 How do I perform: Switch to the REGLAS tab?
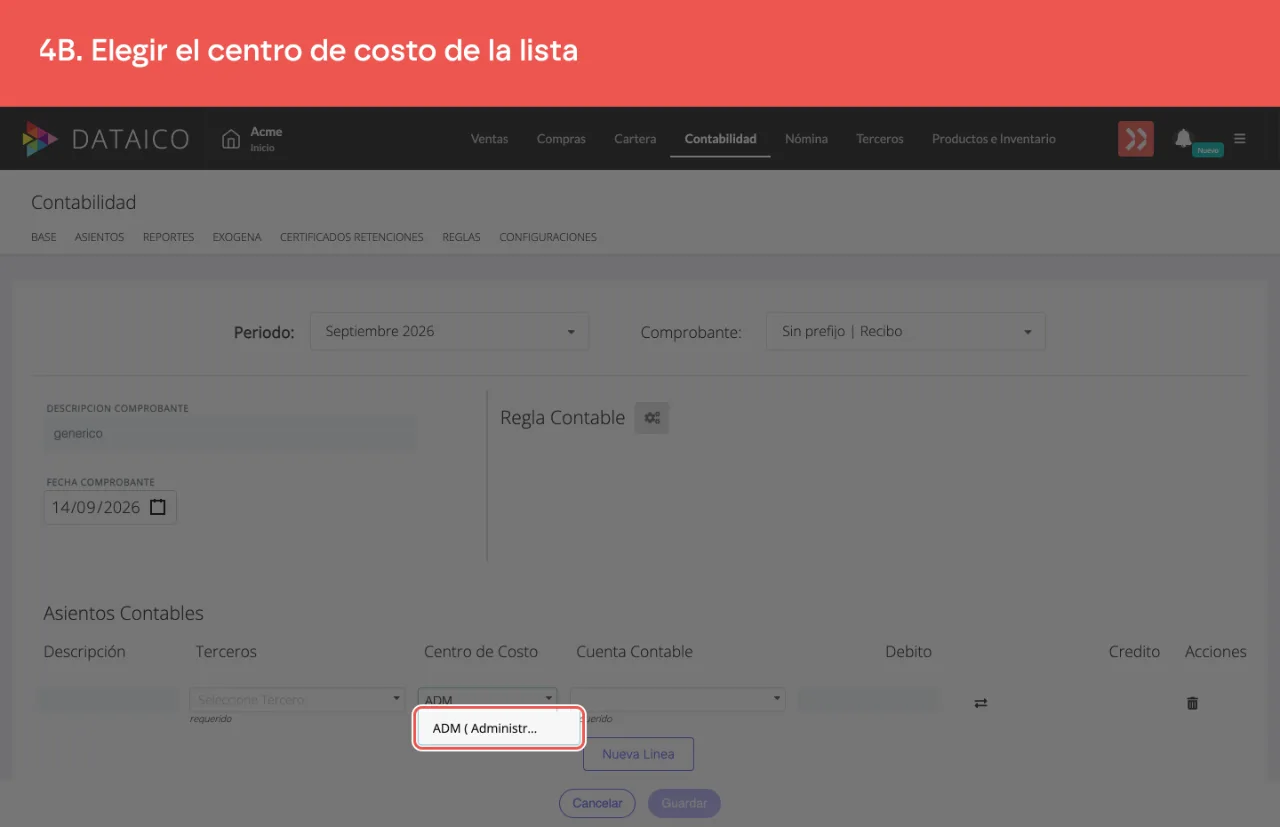coord(461,237)
